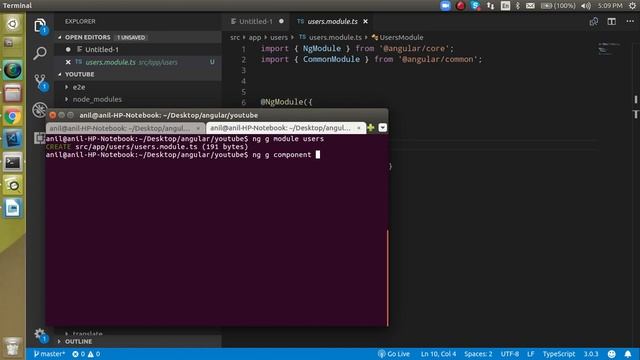640x360 pixels.
Task: Close the users.module.ts editor tab
Action: [x=366, y=21]
